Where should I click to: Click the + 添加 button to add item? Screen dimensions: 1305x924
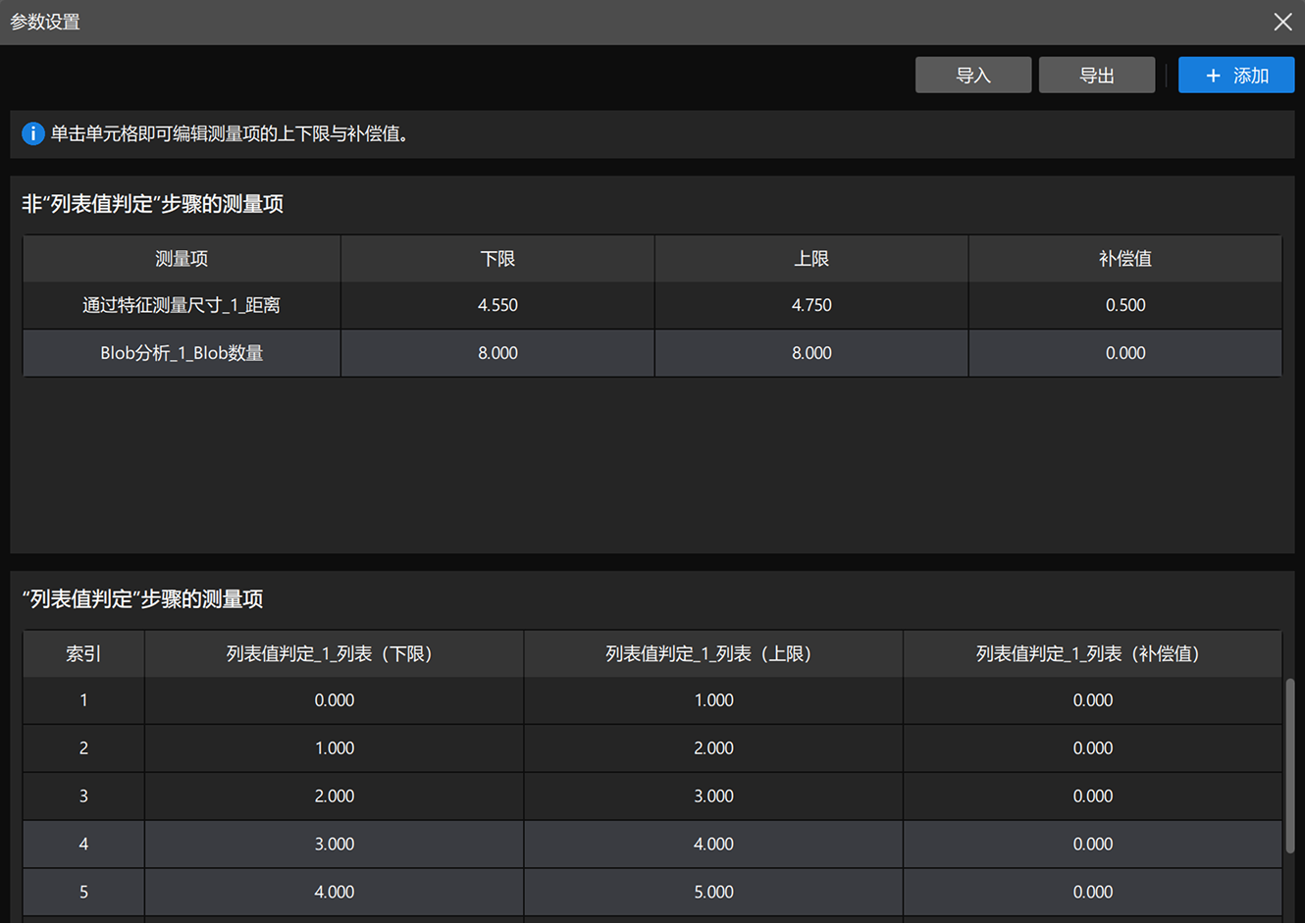1235,75
